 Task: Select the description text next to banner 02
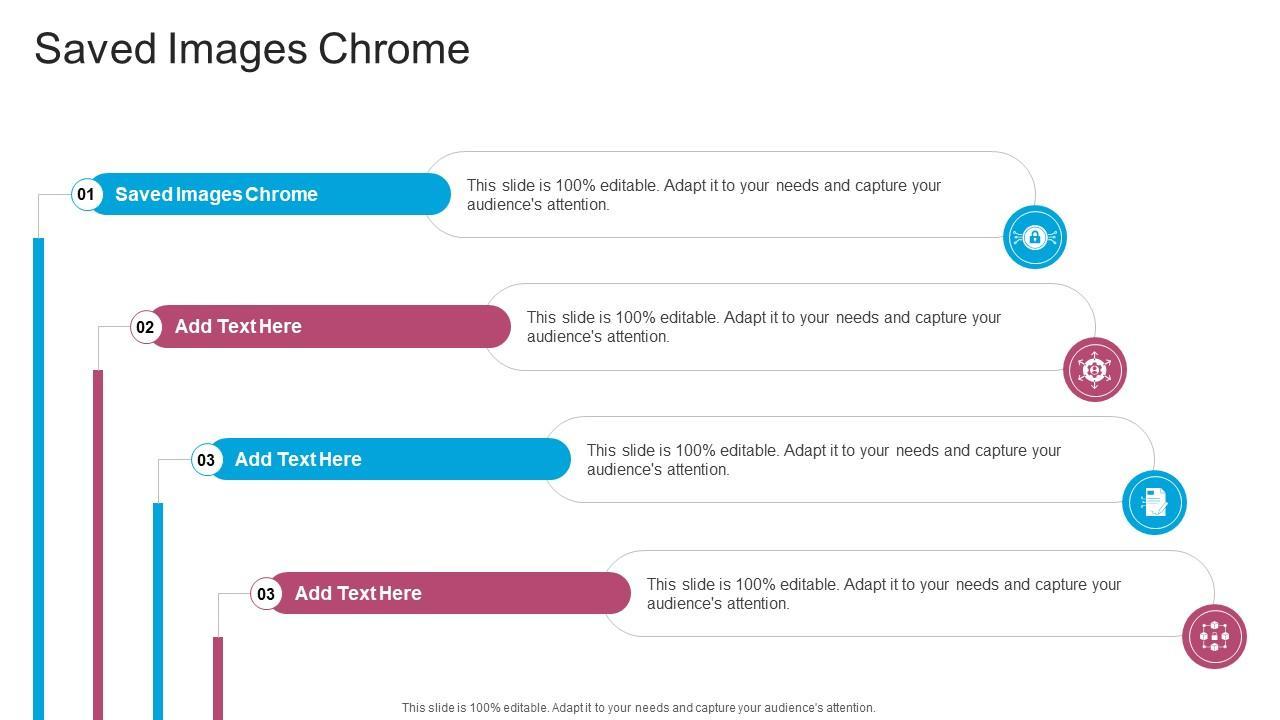(x=764, y=327)
